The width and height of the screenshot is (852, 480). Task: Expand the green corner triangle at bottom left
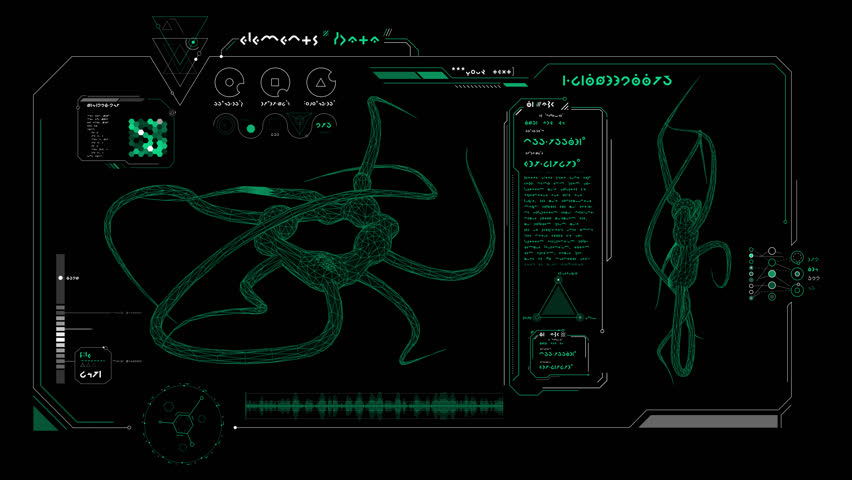pos(44,416)
